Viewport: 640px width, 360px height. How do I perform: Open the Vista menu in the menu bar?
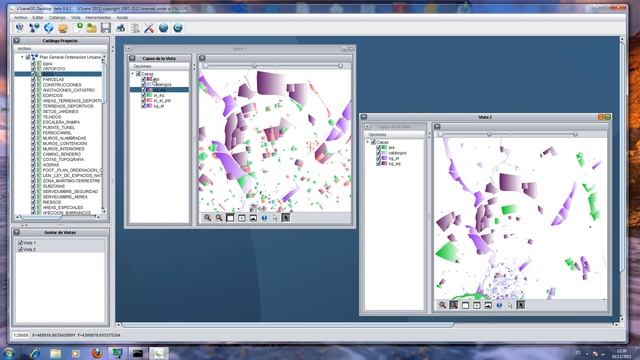tap(76, 18)
